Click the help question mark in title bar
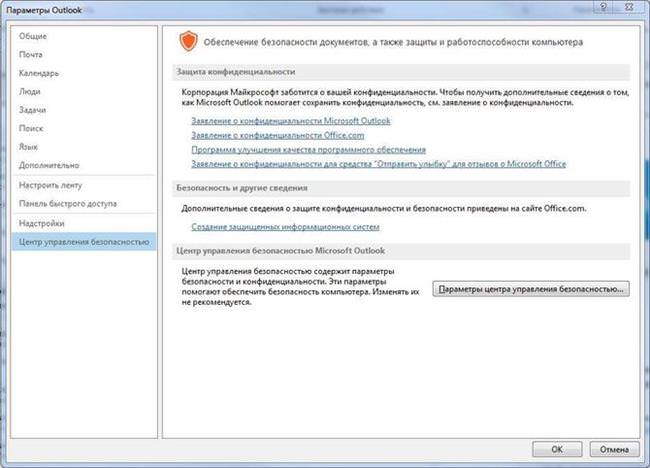 pyautogui.click(x=603, y=7)
